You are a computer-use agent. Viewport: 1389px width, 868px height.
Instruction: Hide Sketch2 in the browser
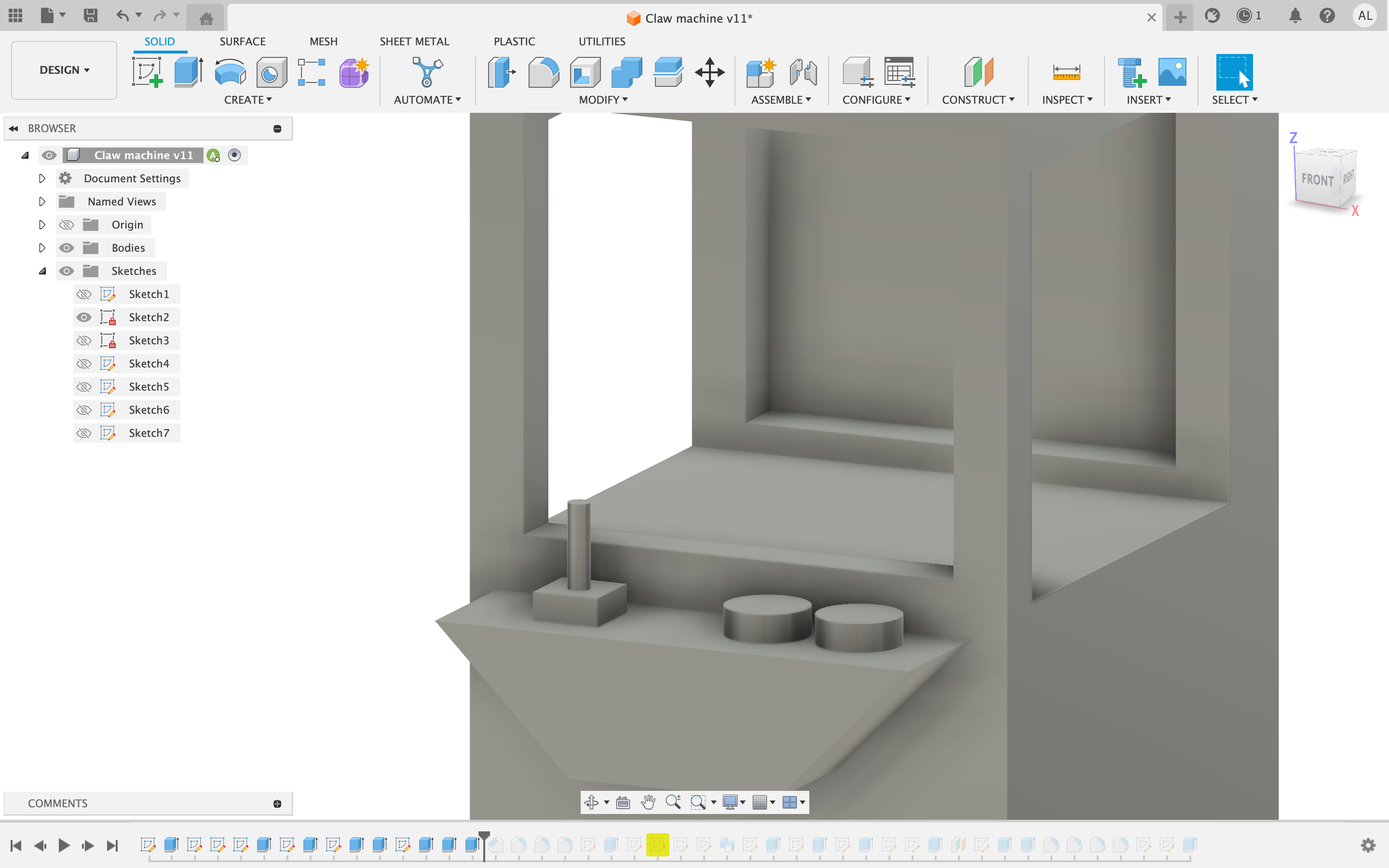pyautogui.click(x=84, y=317)
